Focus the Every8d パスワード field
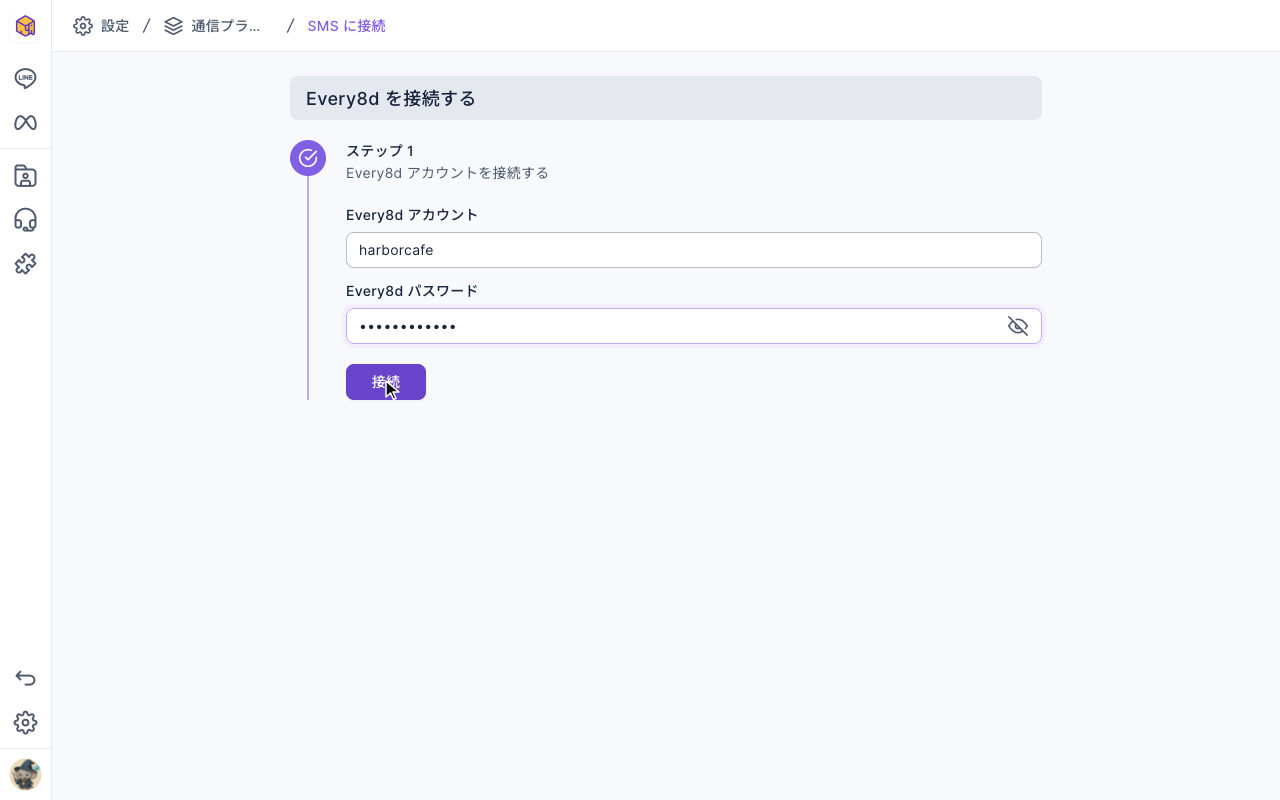1280x800 pixels. 694,326
